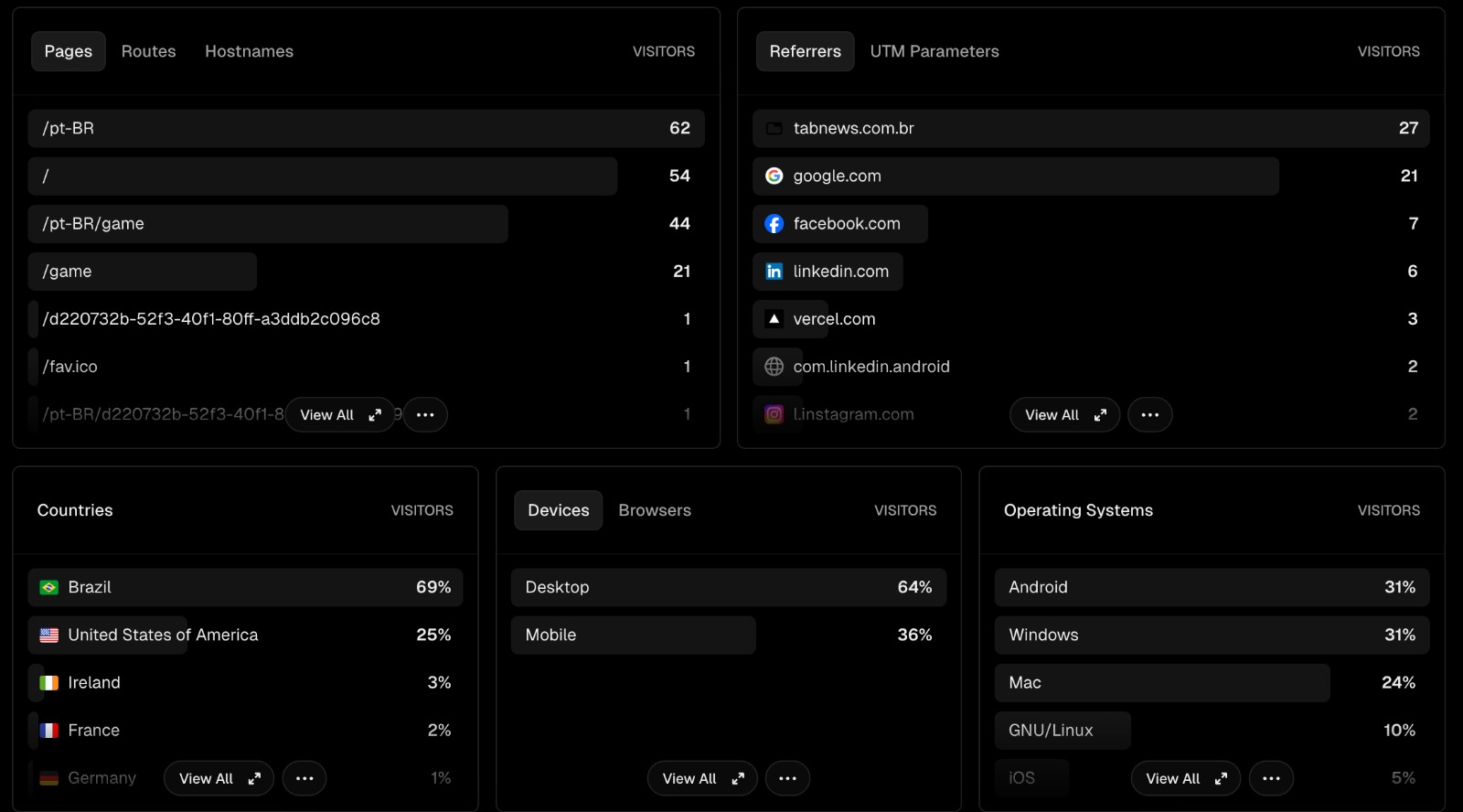Switch to the Browsers tab
This screenshot has height=812, width=1463.
[655, 510]
